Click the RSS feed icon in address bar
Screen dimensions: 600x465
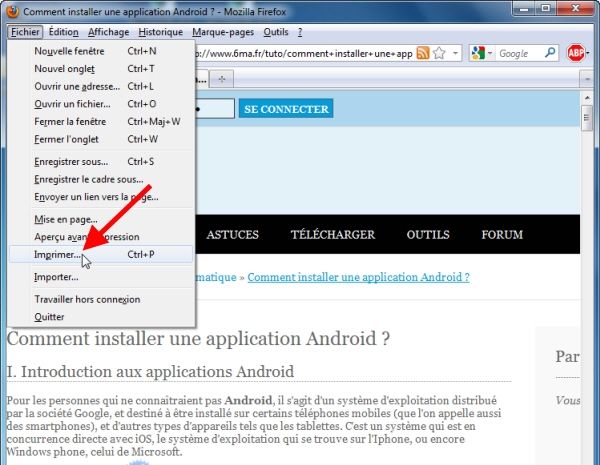[423, 53]
